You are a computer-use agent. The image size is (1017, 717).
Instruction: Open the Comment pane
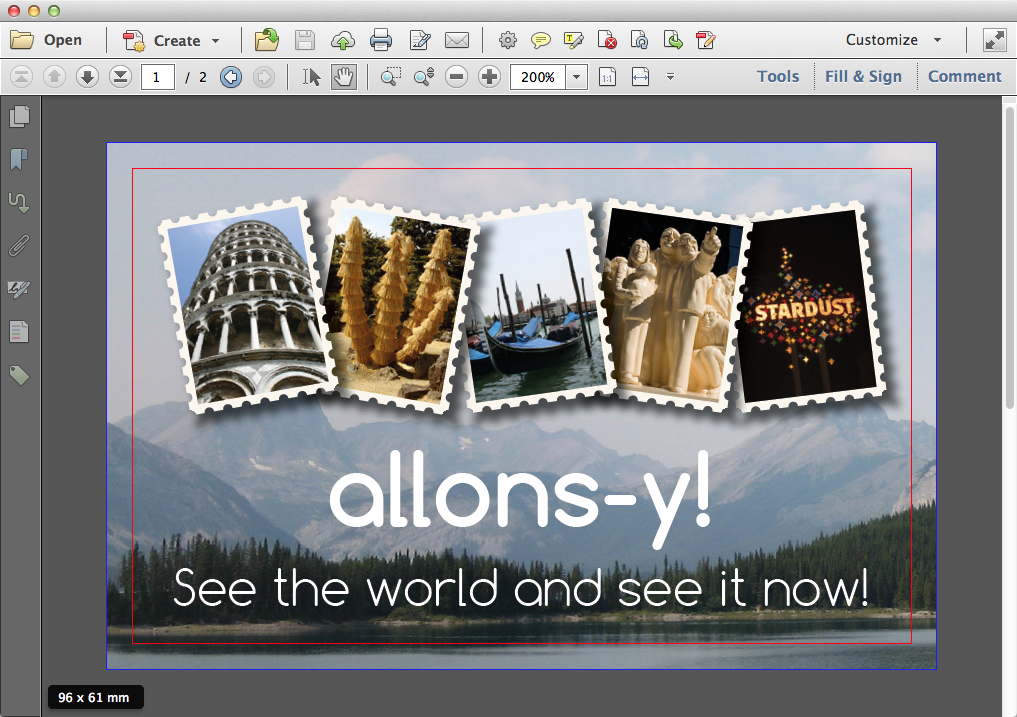(x=964, y=77)
